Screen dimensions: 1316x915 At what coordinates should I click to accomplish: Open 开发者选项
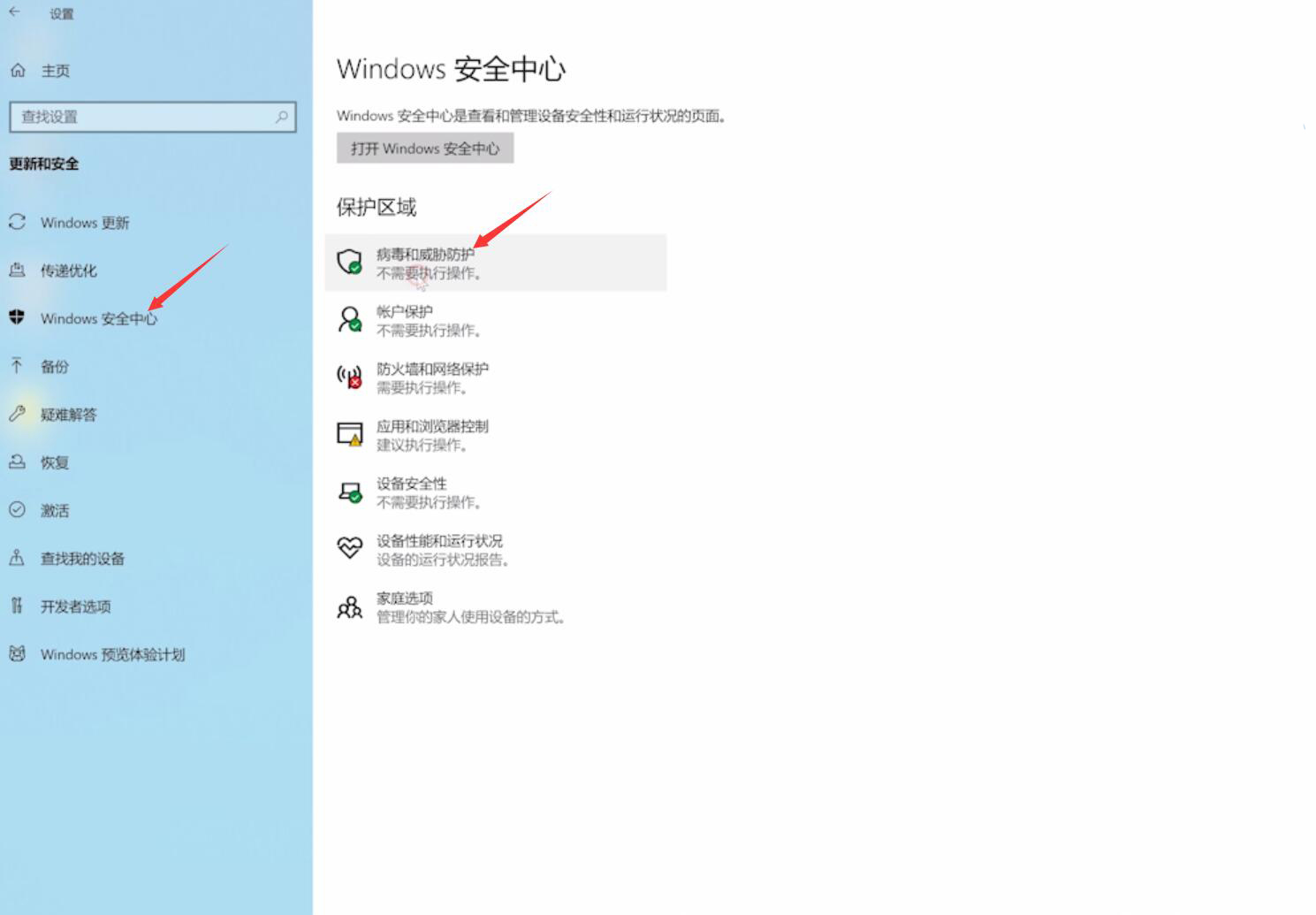76,606
